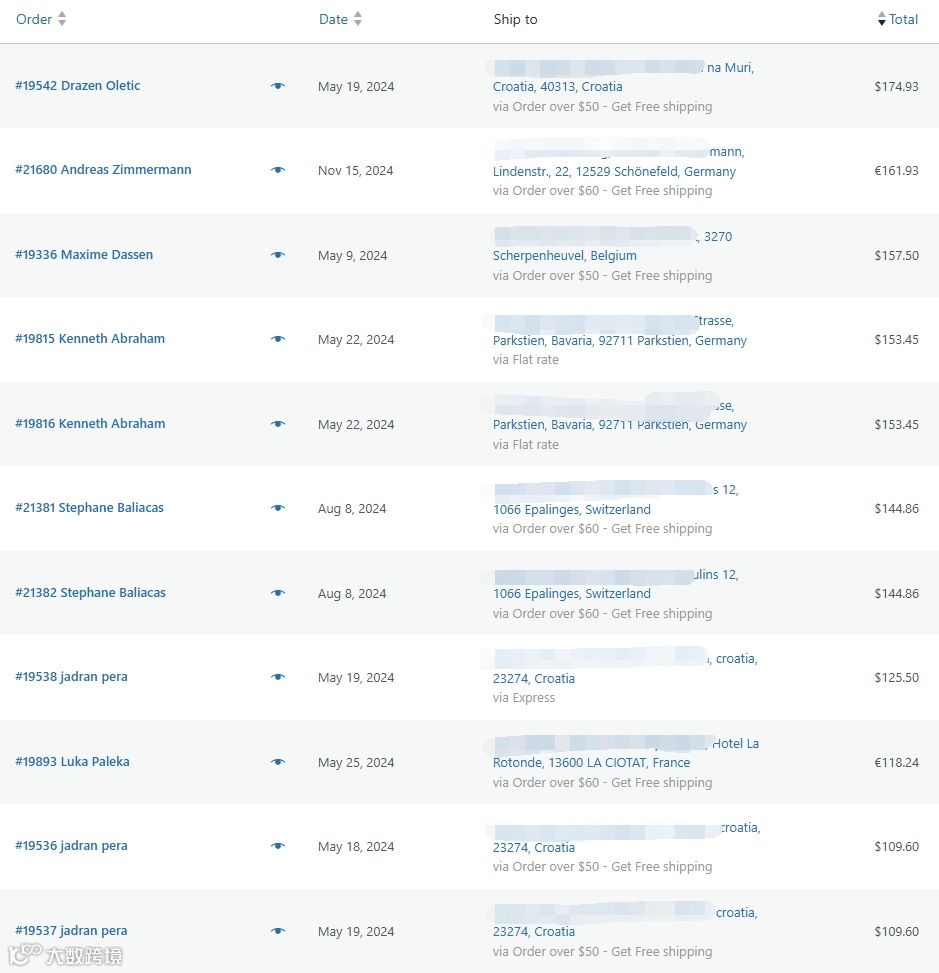Image resolution: width=939 pixels, height=973 pixels.
Task: Click the eye icon for order #21382
Action: (x=278, y=593)
